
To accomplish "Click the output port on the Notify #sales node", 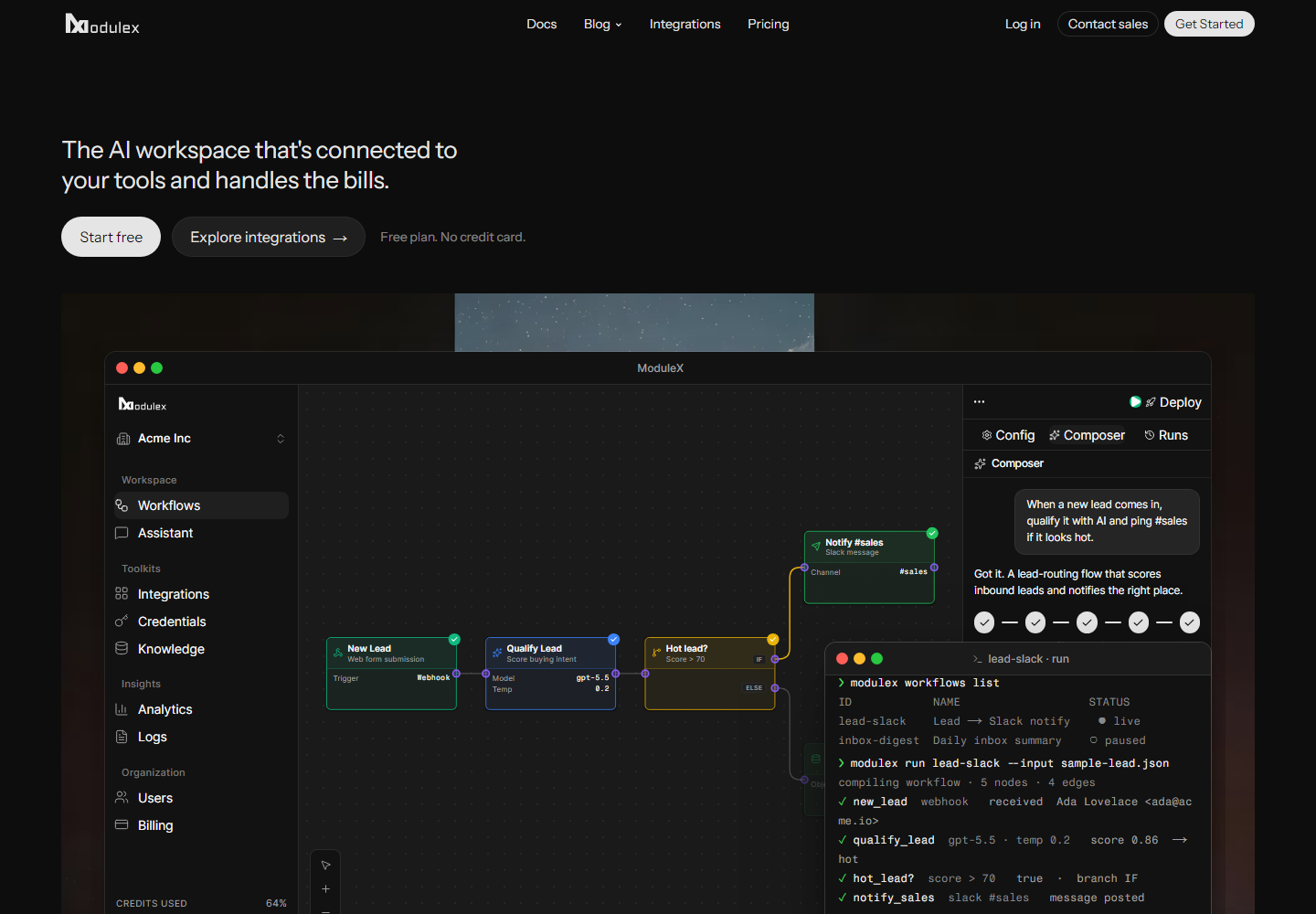I will (934, 568).
